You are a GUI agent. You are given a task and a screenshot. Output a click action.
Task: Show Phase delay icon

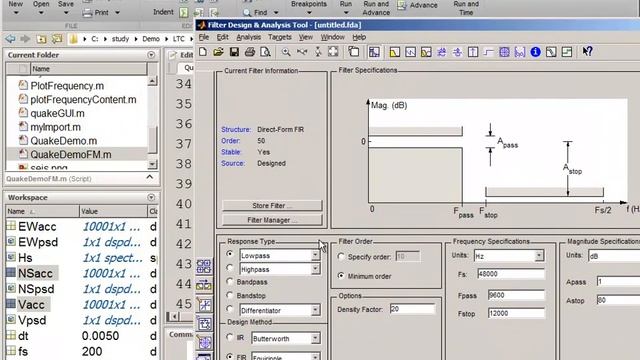[458, 52]
